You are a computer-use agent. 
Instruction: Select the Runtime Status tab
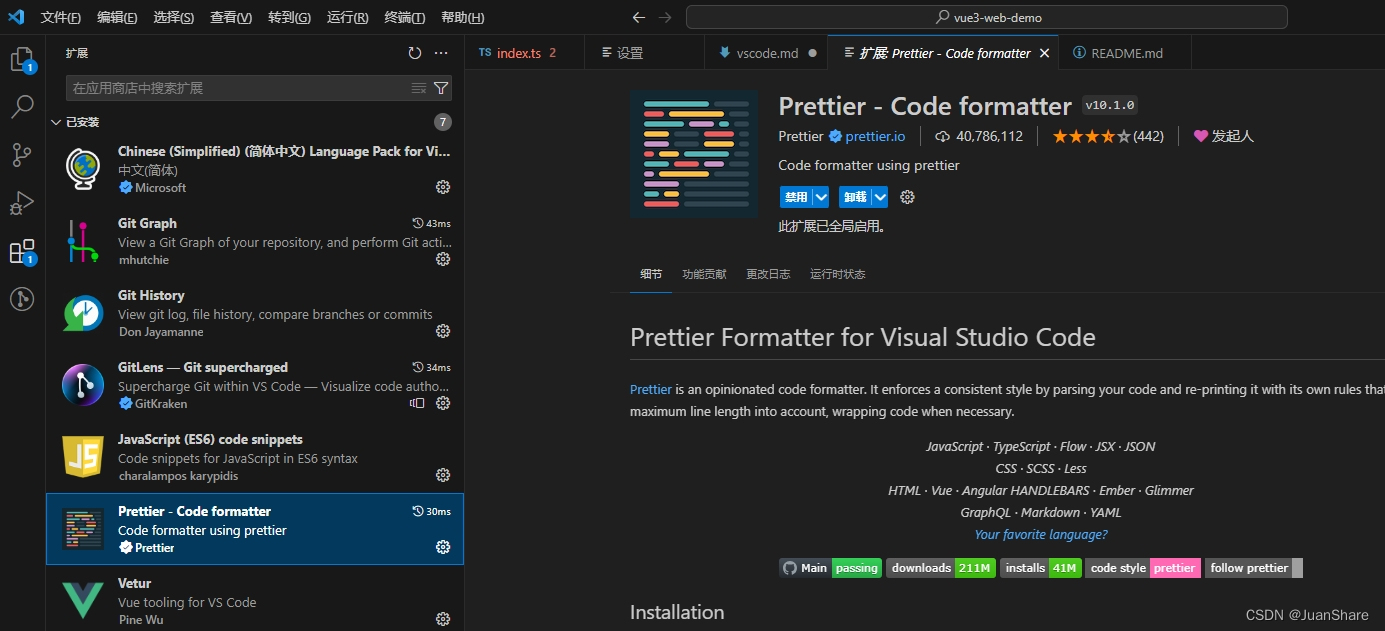838,274
